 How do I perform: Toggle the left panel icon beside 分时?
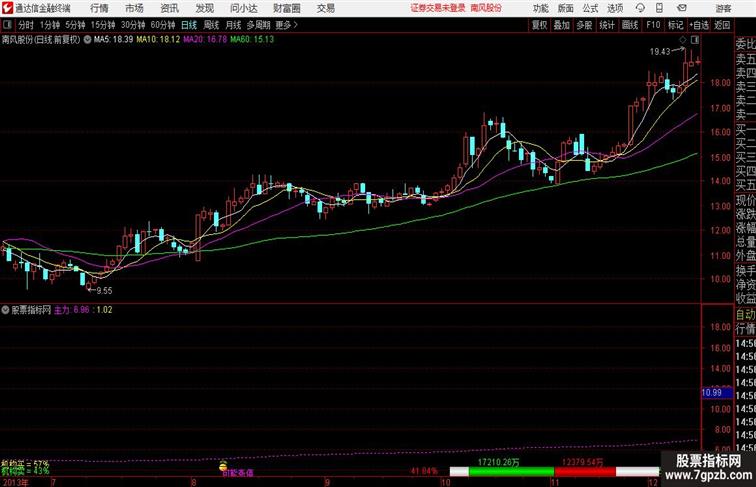pos(7,25)
